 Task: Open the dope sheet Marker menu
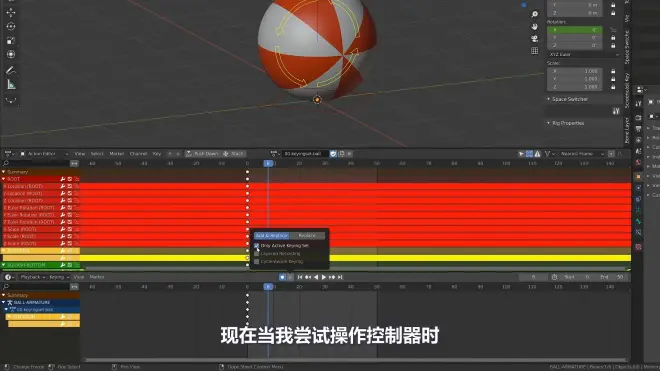117,154
